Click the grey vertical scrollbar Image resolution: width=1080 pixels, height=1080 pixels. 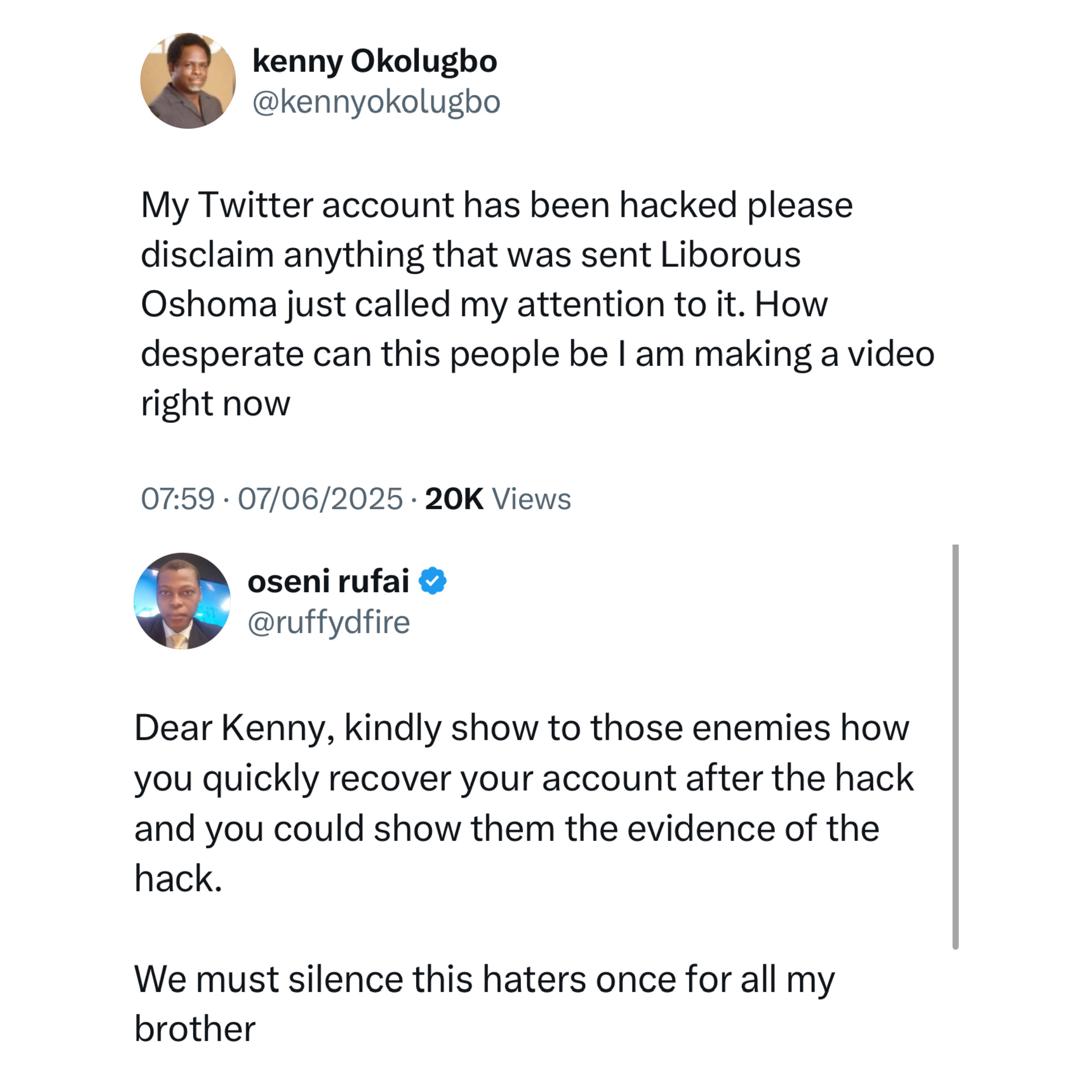956,746
